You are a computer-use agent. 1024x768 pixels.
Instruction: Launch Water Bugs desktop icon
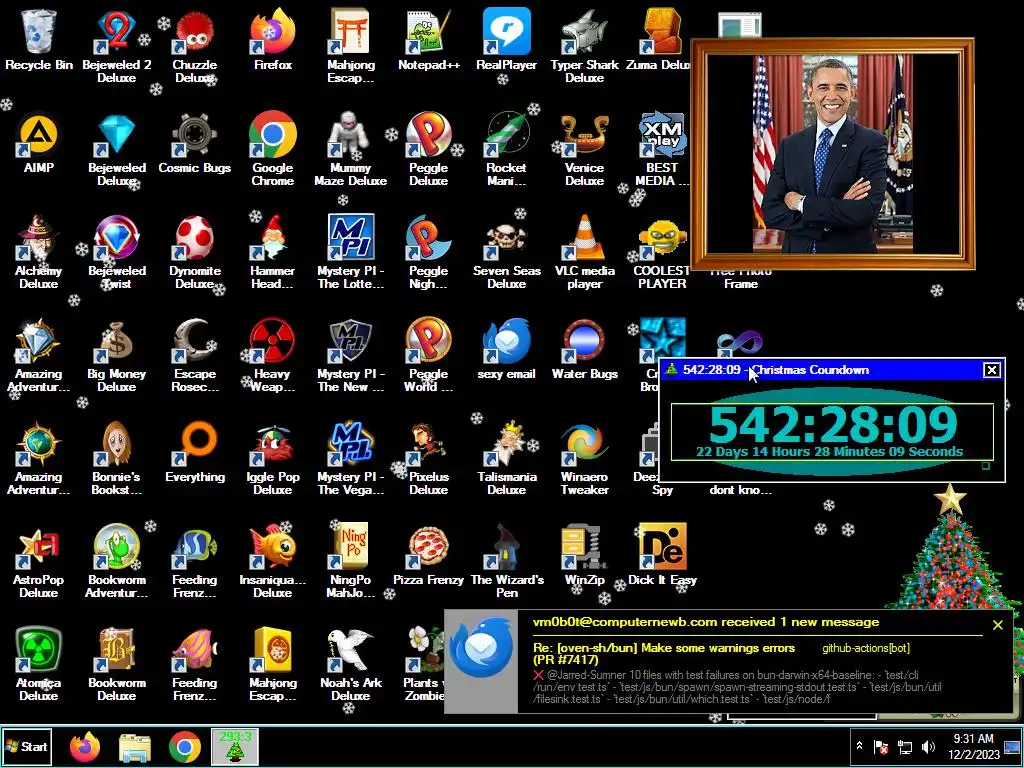(x=584, y=349)
